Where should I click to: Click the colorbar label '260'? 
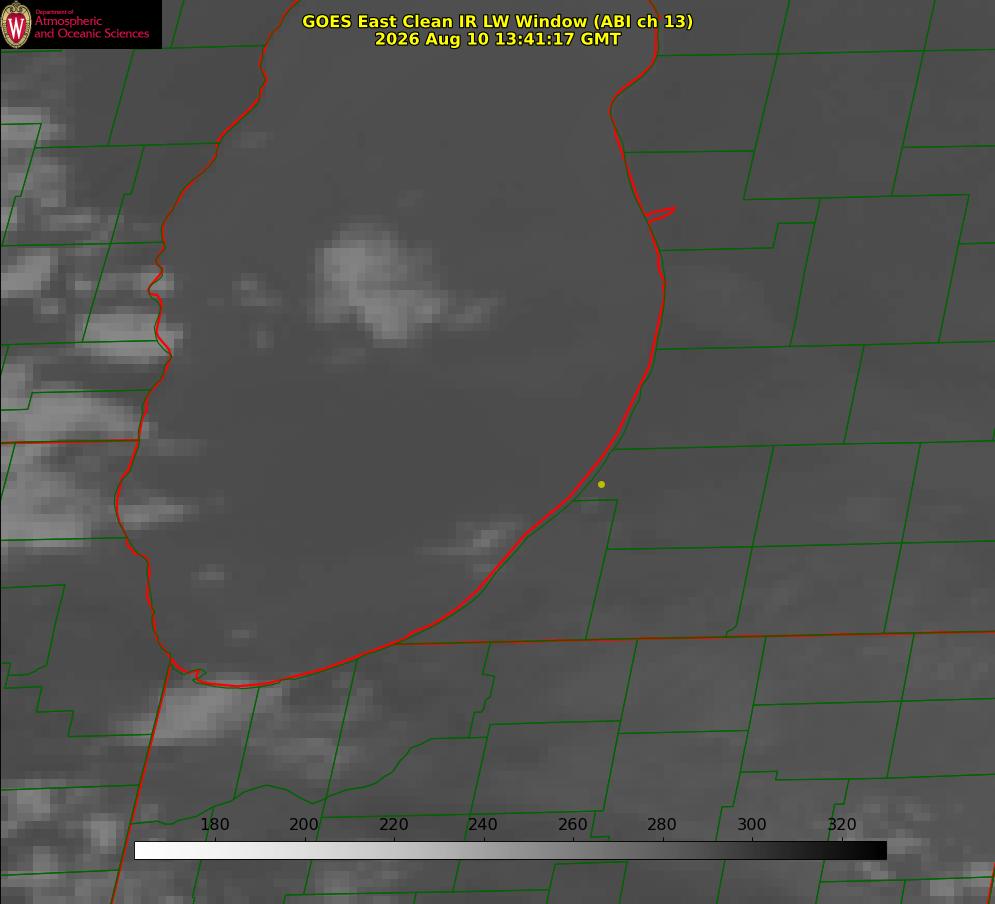tap(572, 824)
